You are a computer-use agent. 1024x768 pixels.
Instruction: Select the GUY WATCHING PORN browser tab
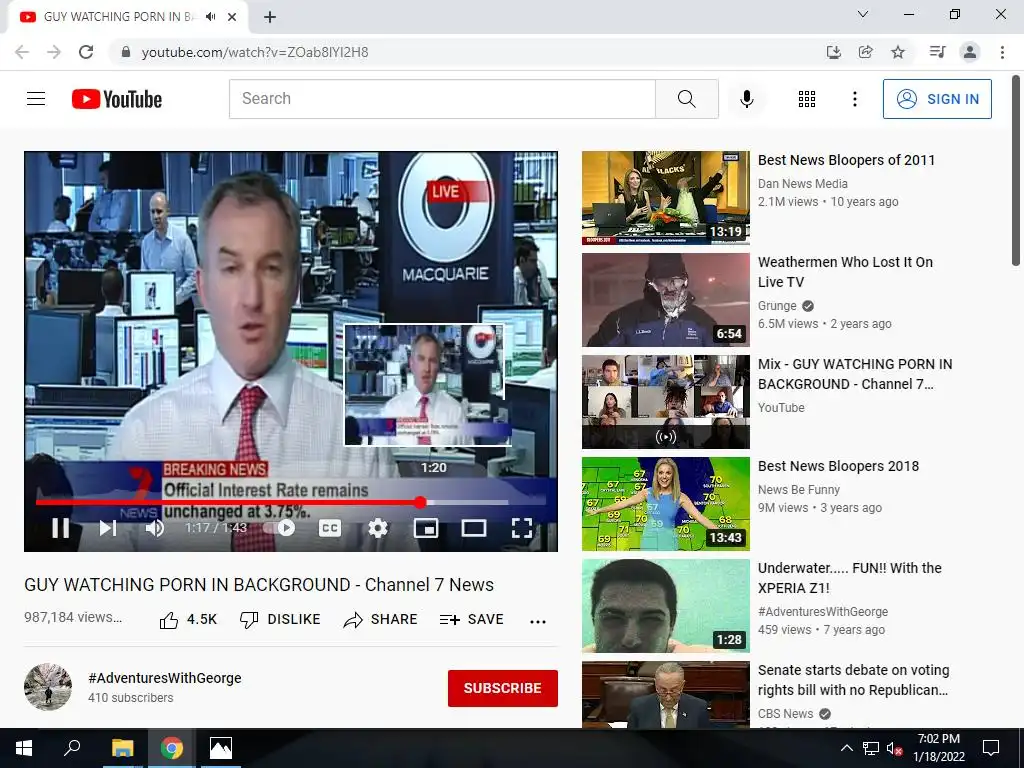click(x=127, y=17)
